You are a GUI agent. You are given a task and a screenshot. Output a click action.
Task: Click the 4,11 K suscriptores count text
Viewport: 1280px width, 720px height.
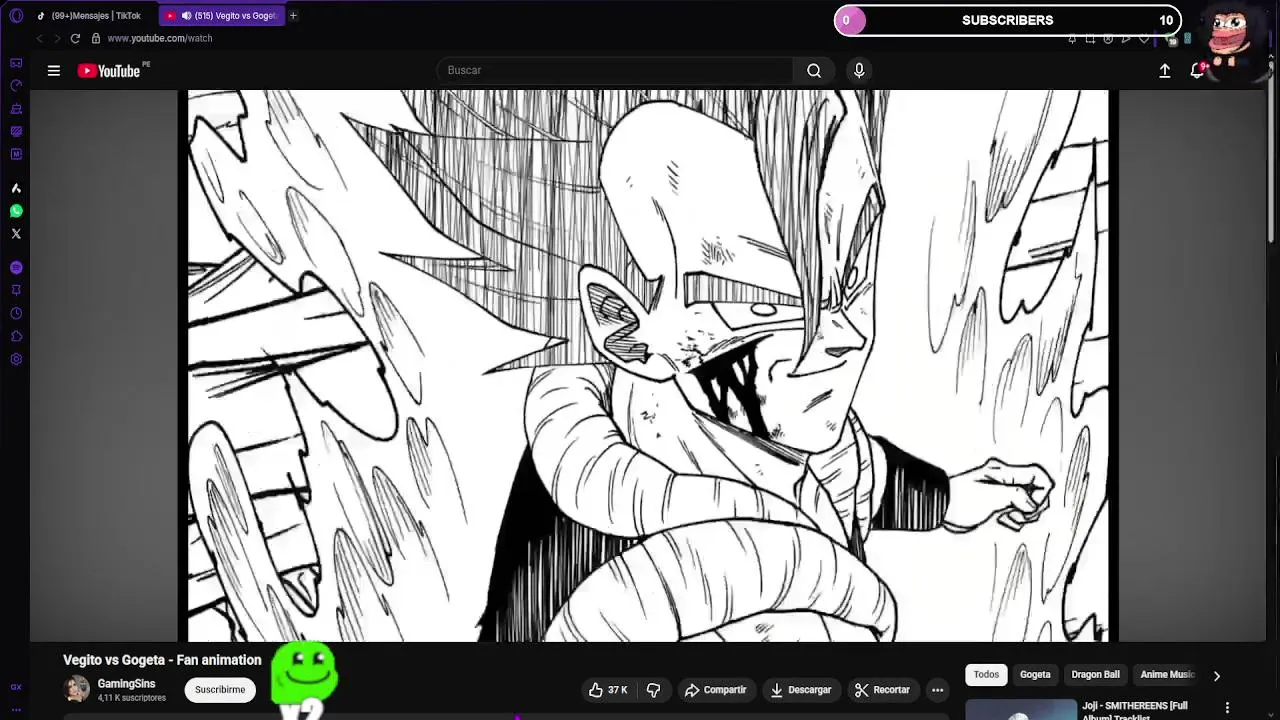click(x=132, y=698)
